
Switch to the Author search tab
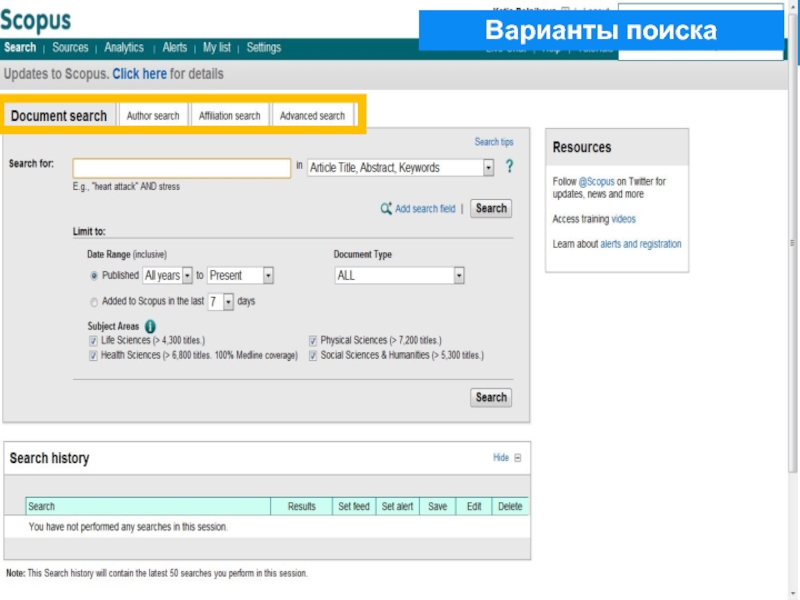(x=153, y=116)
